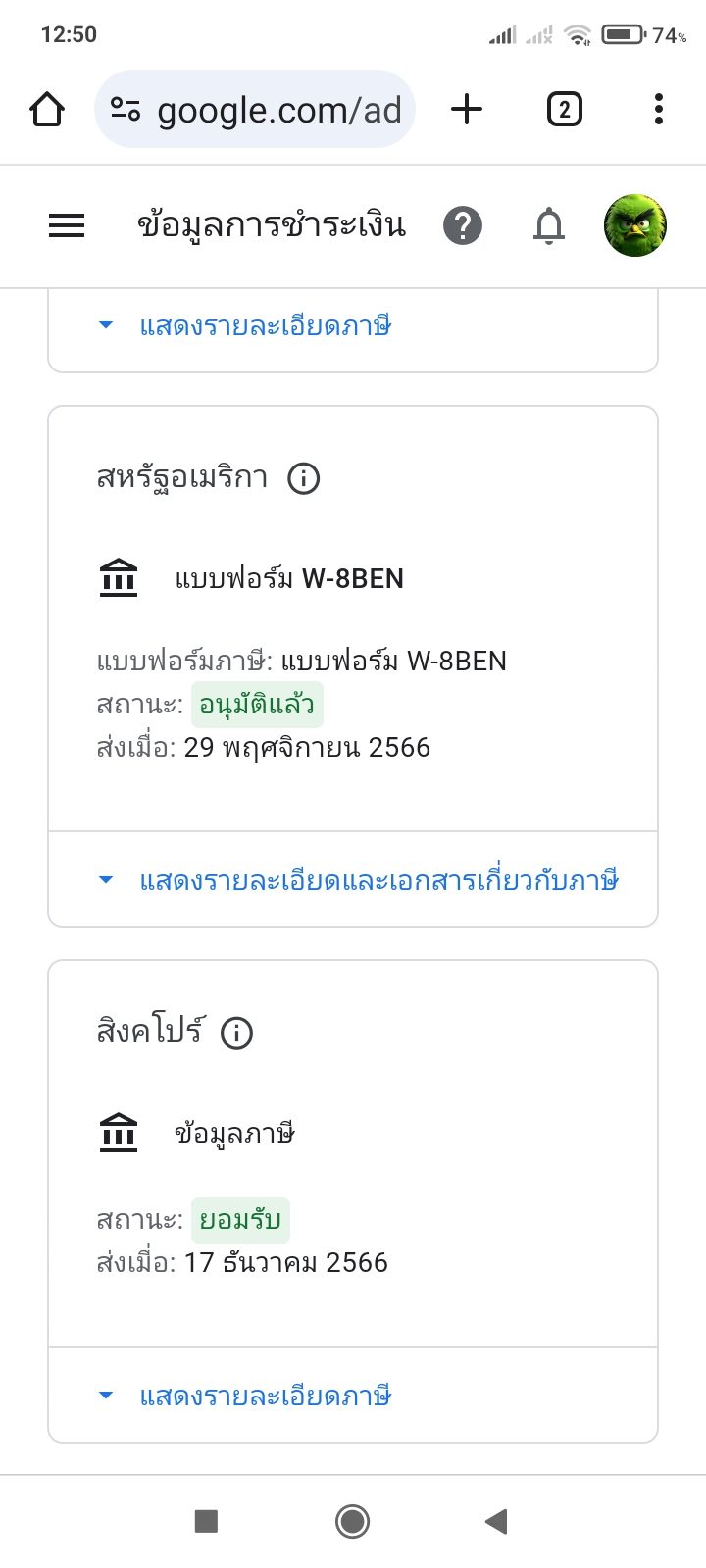Screen dimensions: 706x1568
Task: Open the notifications bell
Action: pyautogui.click(x=549, y=226)
